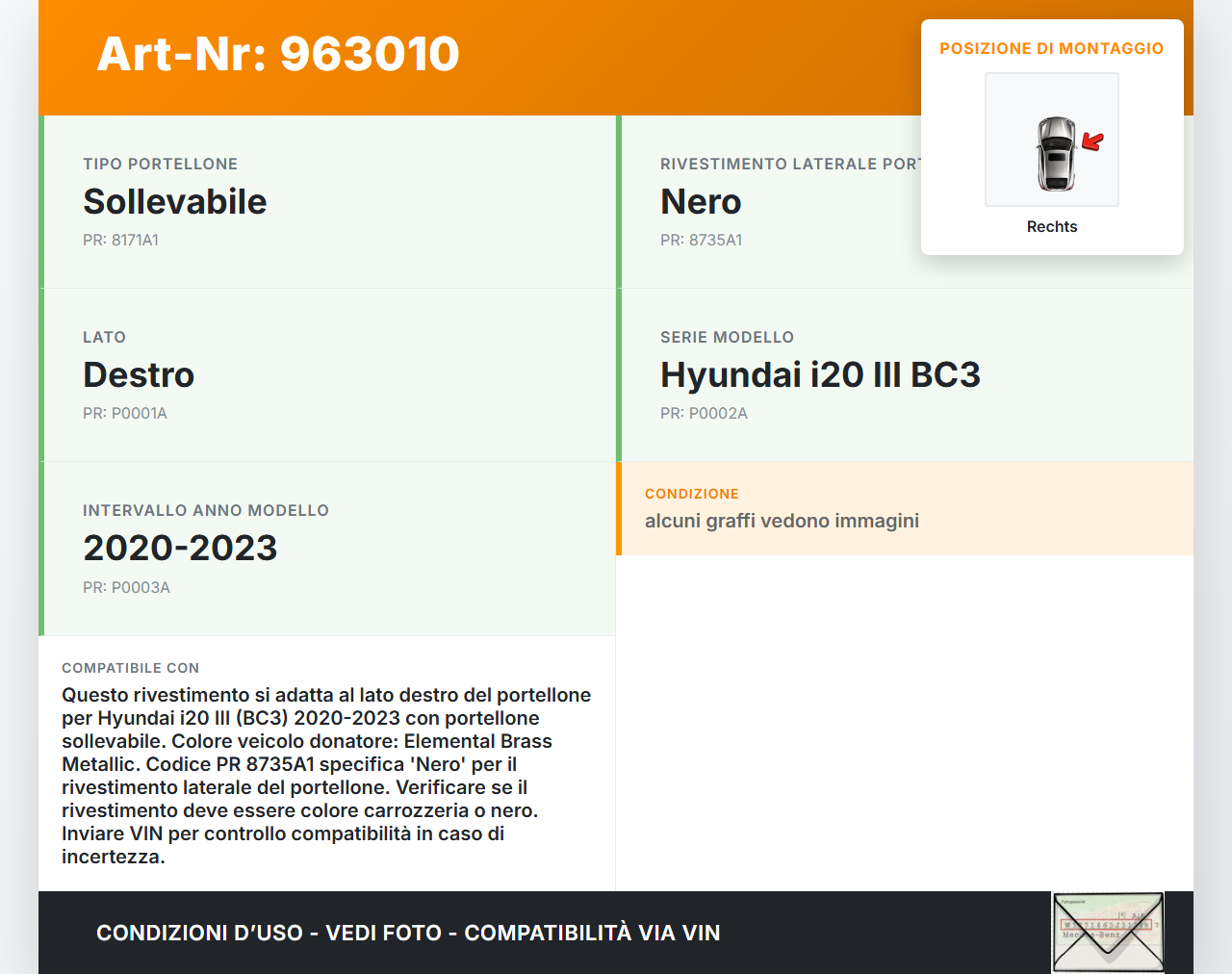Click the car position diagram image
This screenshot has height=974, width=1232.
(x=1051, y=140)
